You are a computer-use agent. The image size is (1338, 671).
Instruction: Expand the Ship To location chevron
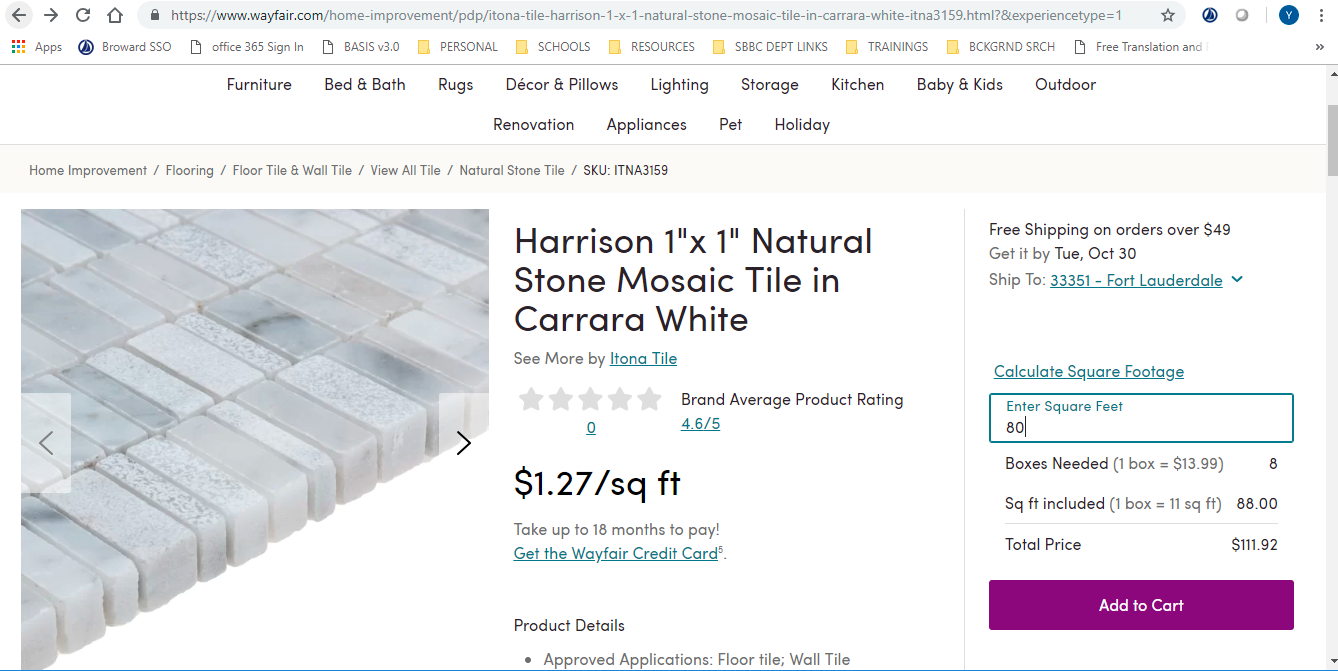click(1237, 280)
